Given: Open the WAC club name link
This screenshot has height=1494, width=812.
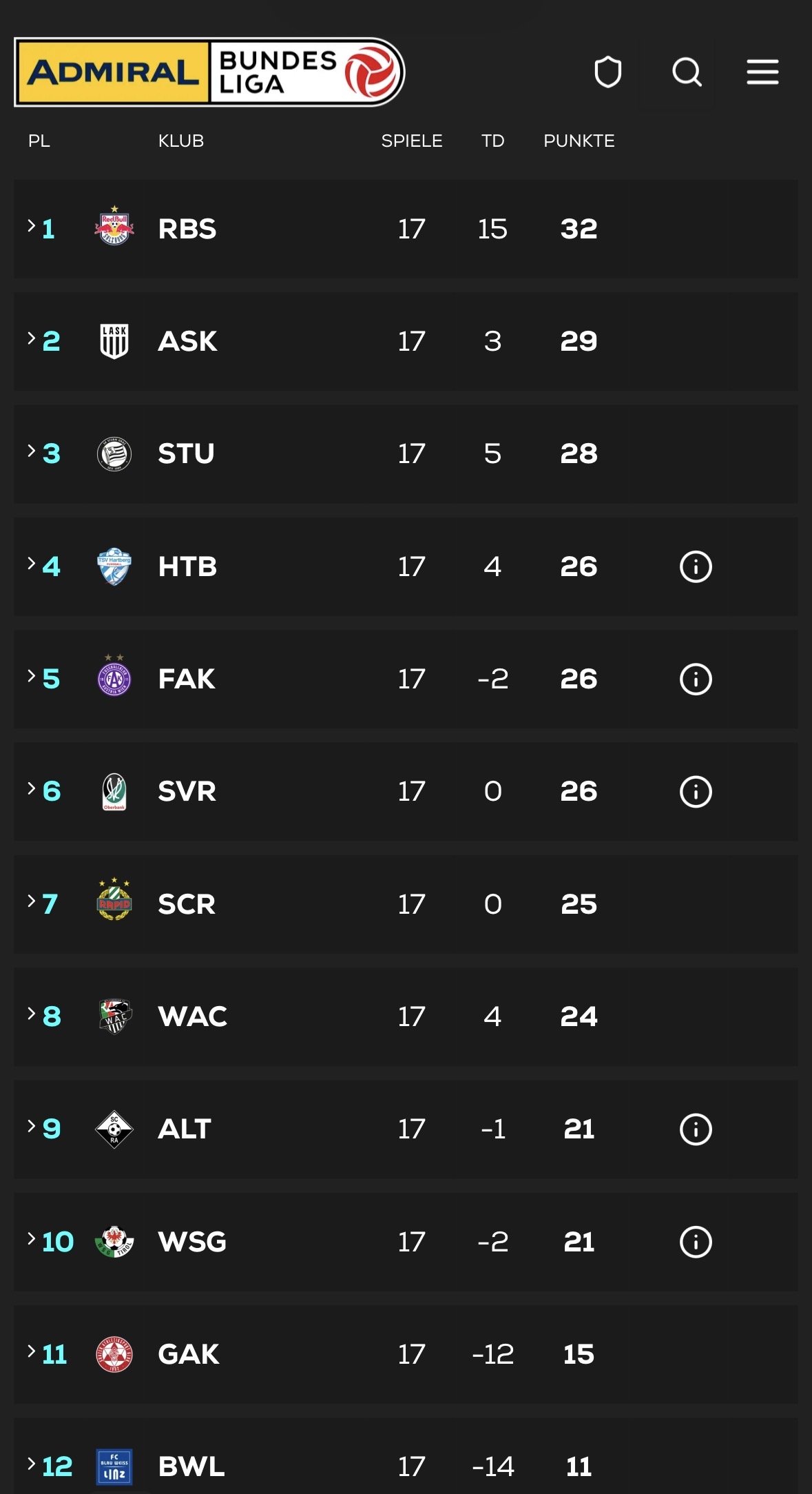Looking at the screenshot, I should pos(192,1016).
